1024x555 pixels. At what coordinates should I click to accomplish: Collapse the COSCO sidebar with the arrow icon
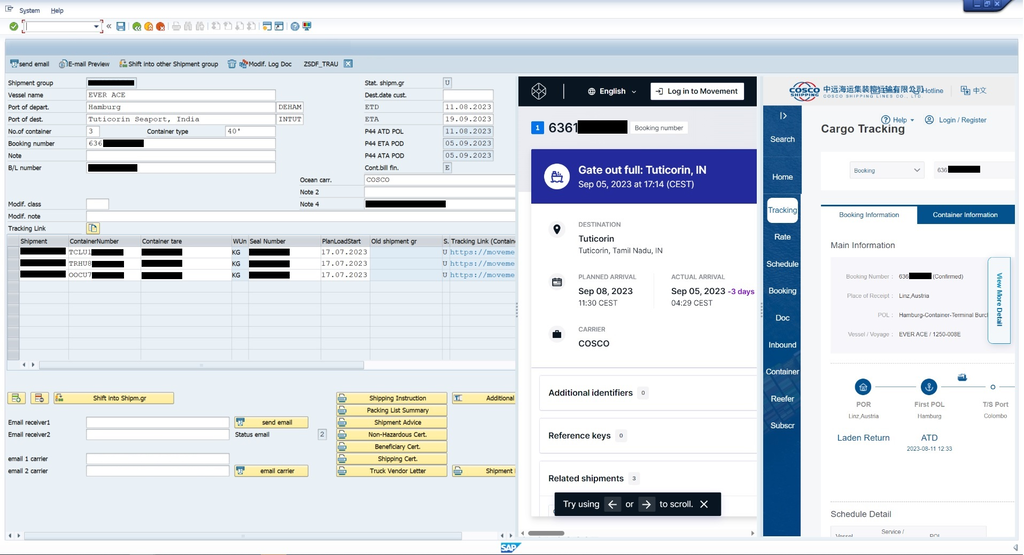pos(782,116)
